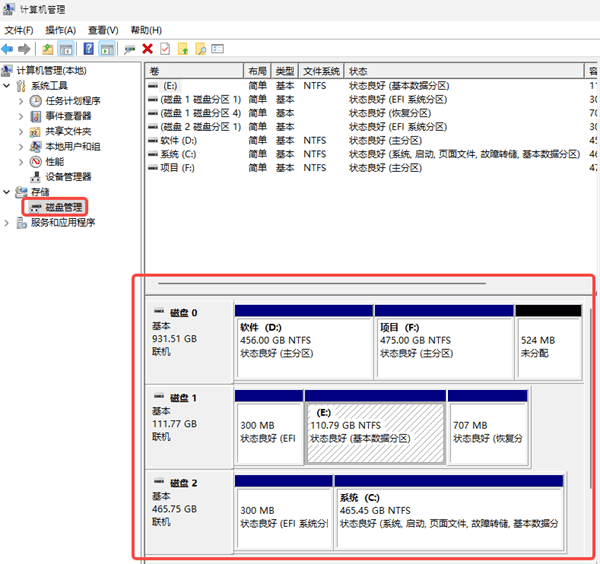Expand the 本地用户和组 node
Screen dimensions: 600x564
pyautogui.click(x=21, y=147)
